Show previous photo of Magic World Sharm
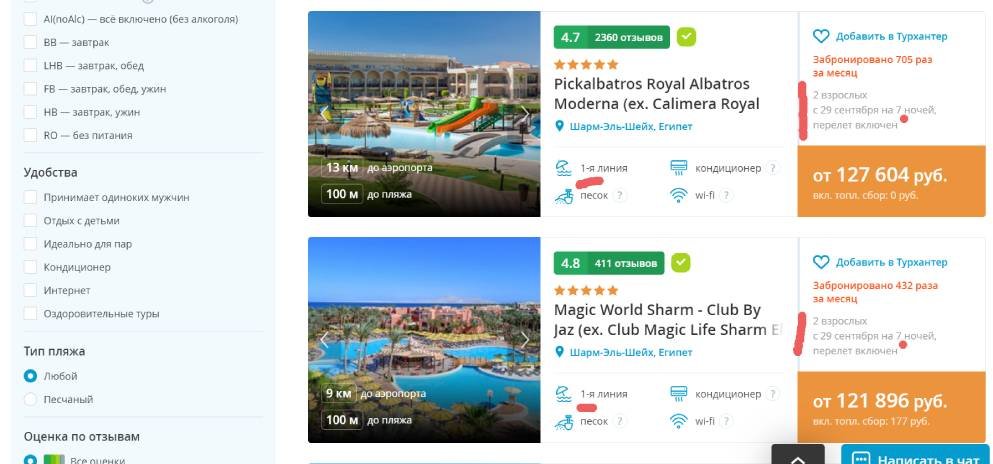993x464 pixels. point(324,339)
